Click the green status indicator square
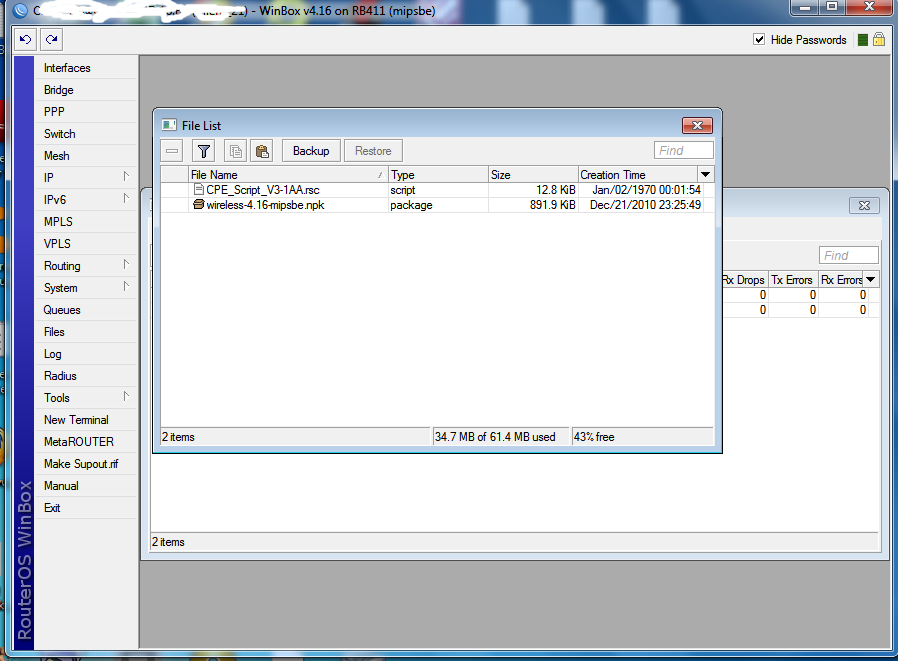Screen dimensions: 898x661 862,40
